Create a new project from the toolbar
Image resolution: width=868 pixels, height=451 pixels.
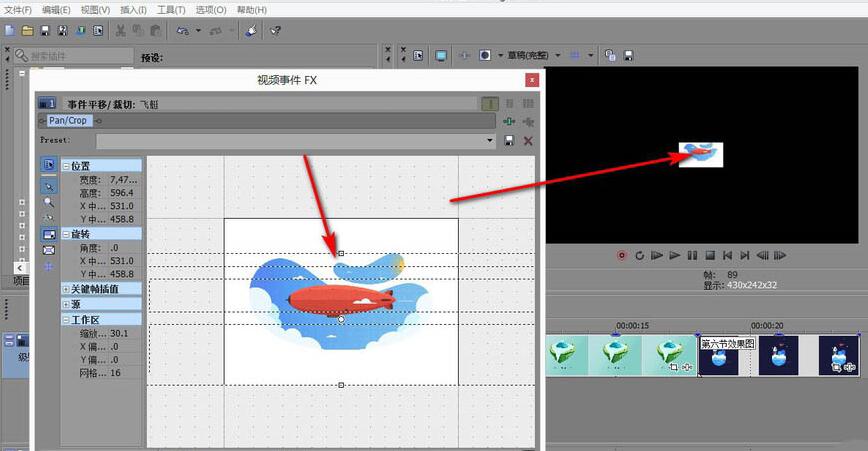pos(9,30)
